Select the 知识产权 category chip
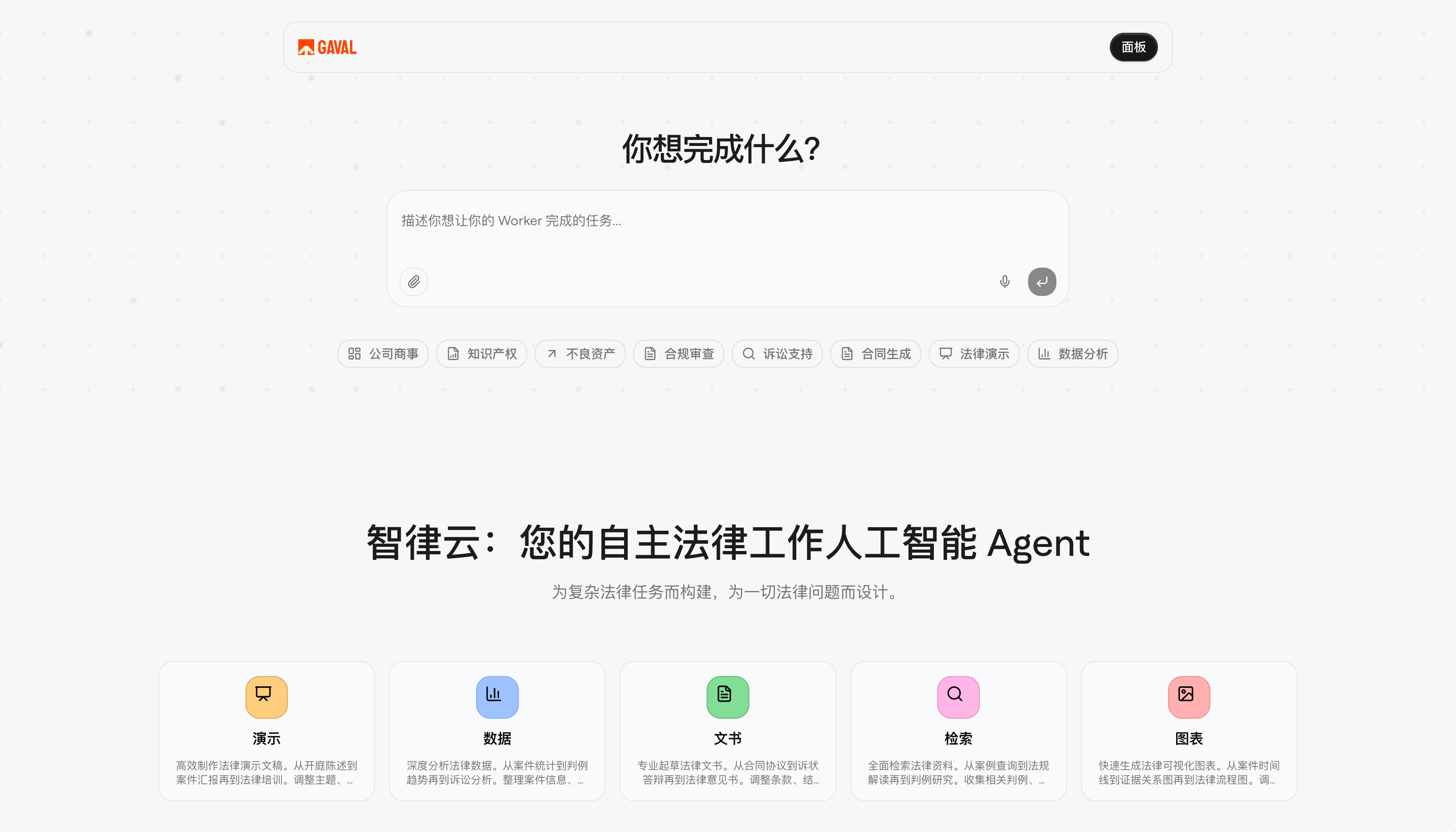Viewport: 1456px width, 832px height. [481, 354]
